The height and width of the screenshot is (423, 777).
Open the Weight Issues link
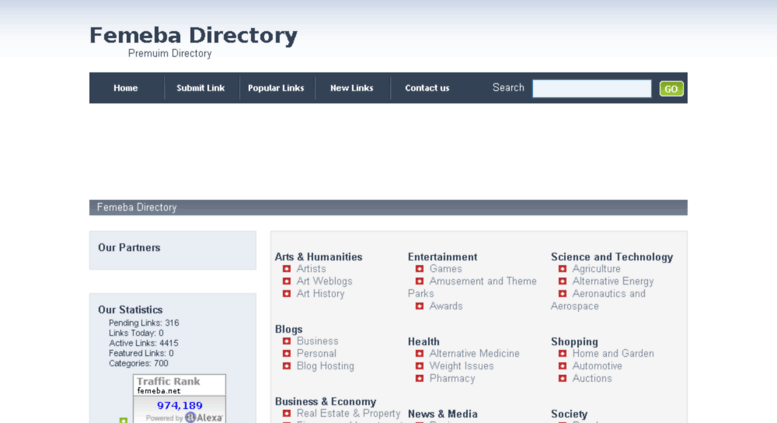click(x=461, y=366)
